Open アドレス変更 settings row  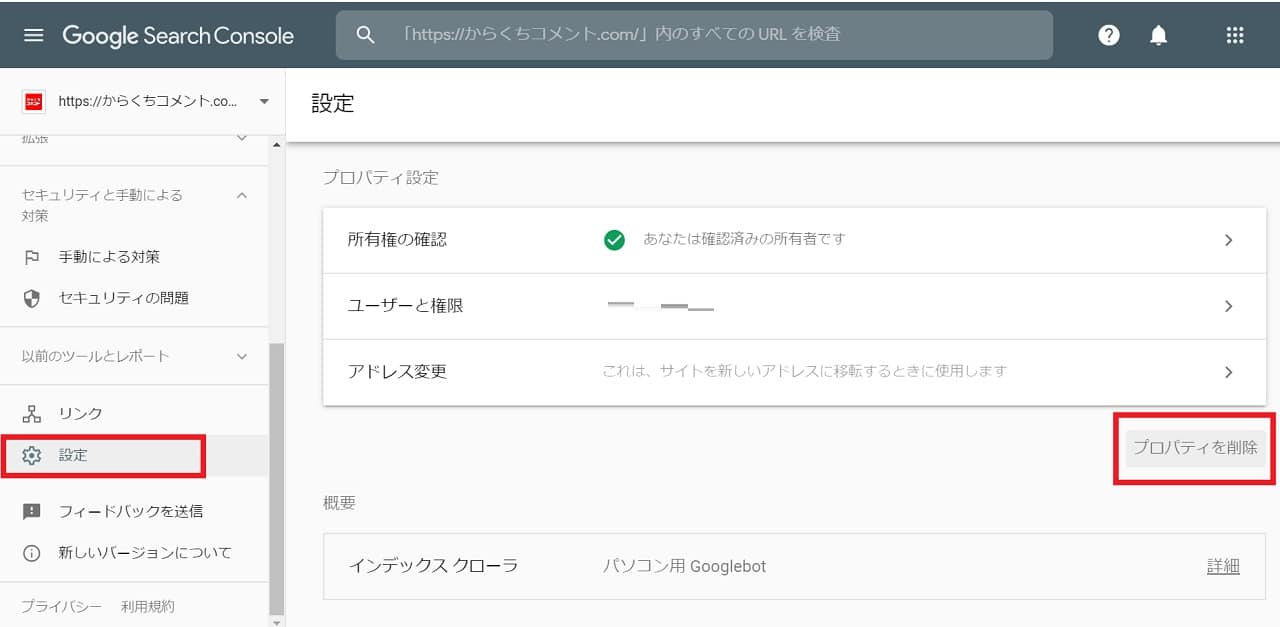[782, 372]
